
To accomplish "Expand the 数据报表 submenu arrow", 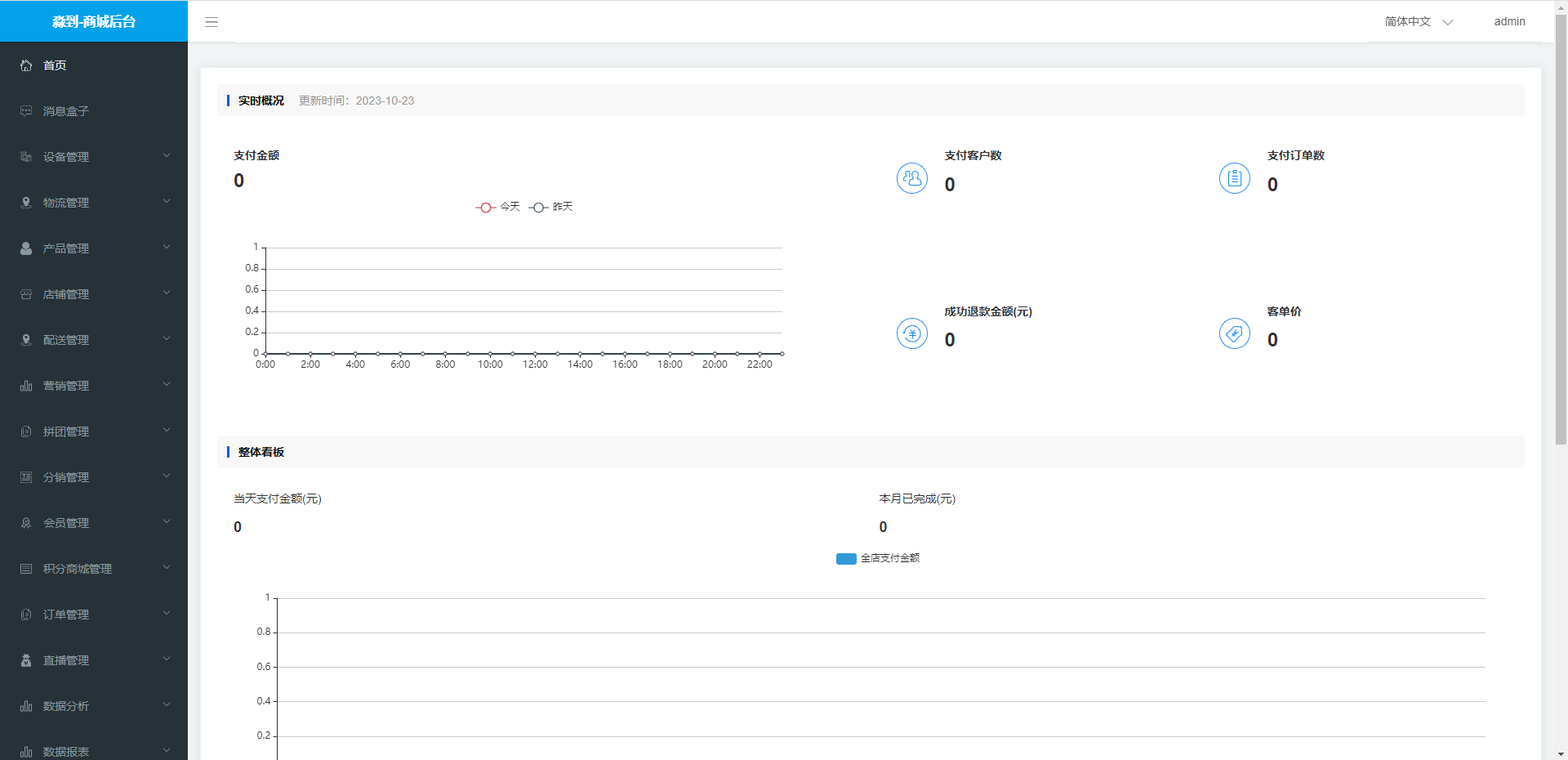I will [167, 750].
